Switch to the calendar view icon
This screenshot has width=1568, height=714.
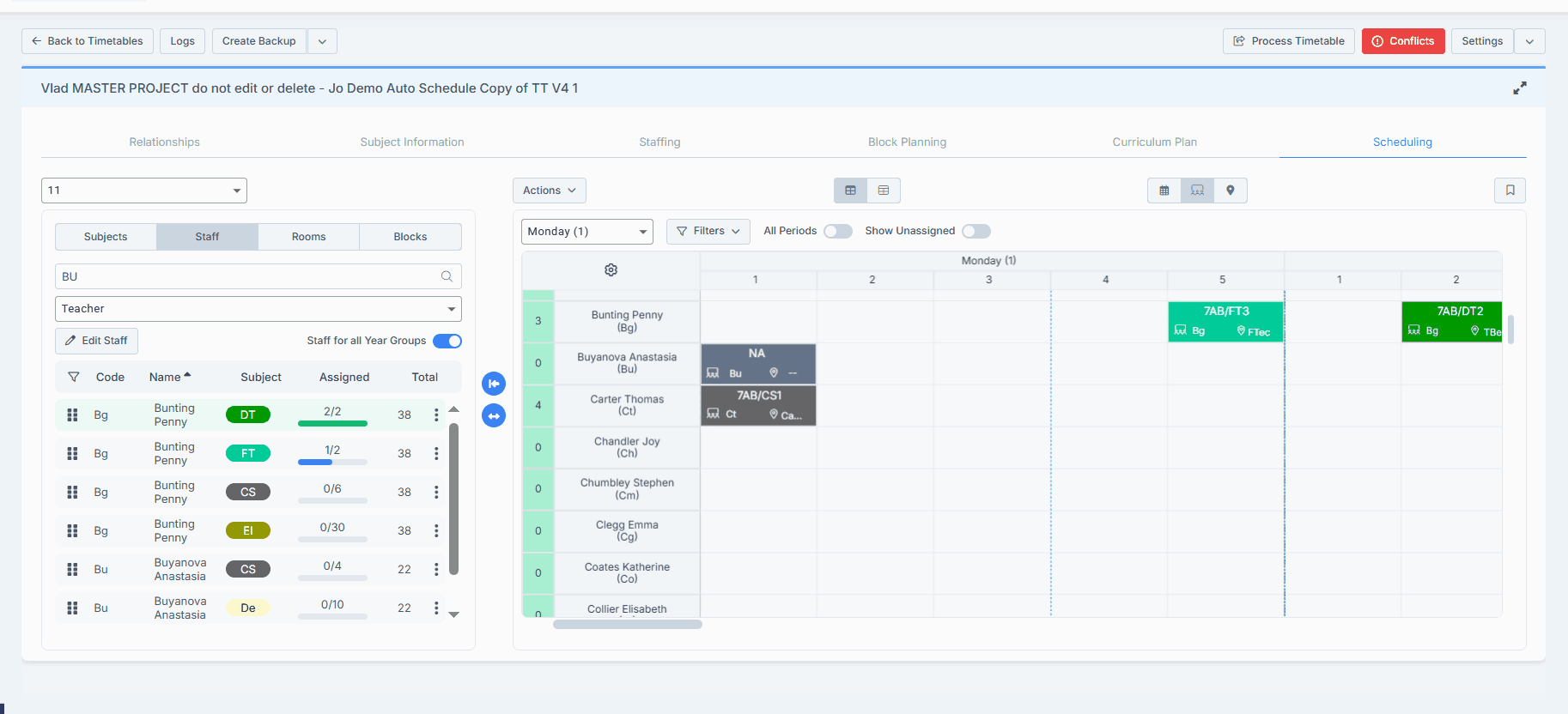1164,191
